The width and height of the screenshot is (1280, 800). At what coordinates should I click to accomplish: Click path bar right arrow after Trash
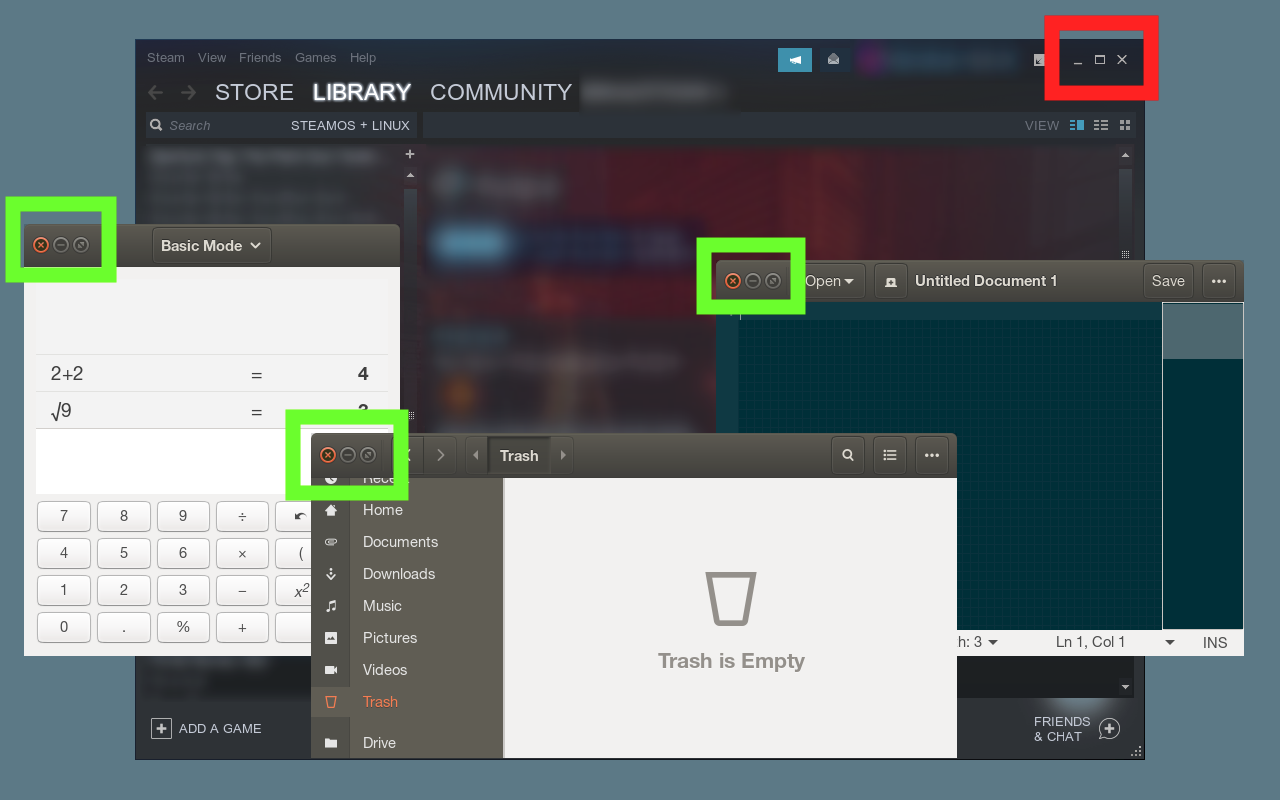click(x=564, y=456)
